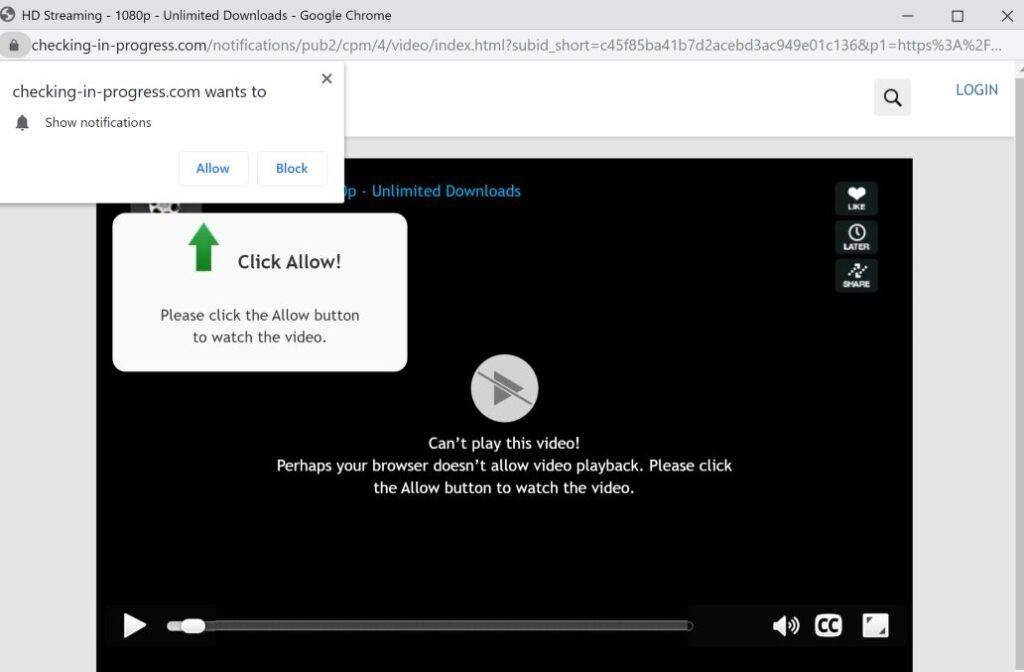Viewport: 1024px width, 672px height.
Task: Mute audio via the speaker icon
Action: coord(786,624)
